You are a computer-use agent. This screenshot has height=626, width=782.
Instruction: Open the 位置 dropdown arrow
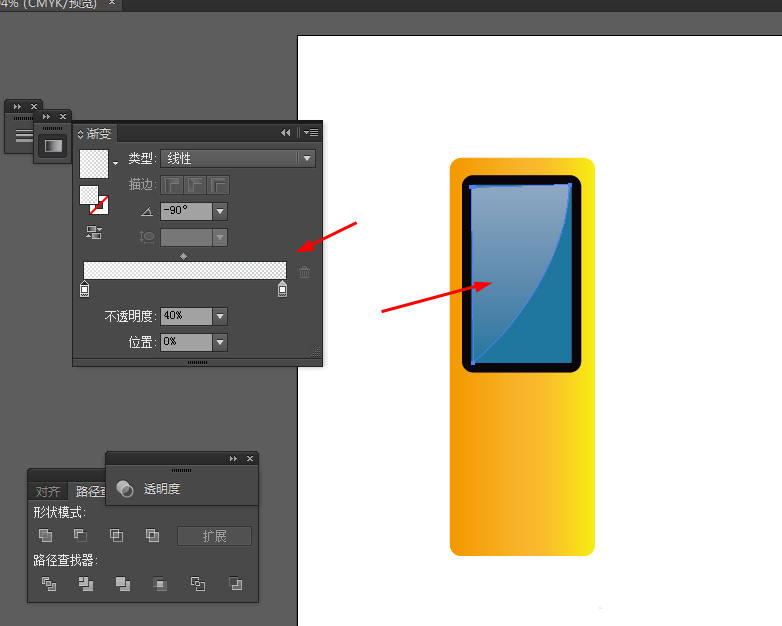point(220,342)
